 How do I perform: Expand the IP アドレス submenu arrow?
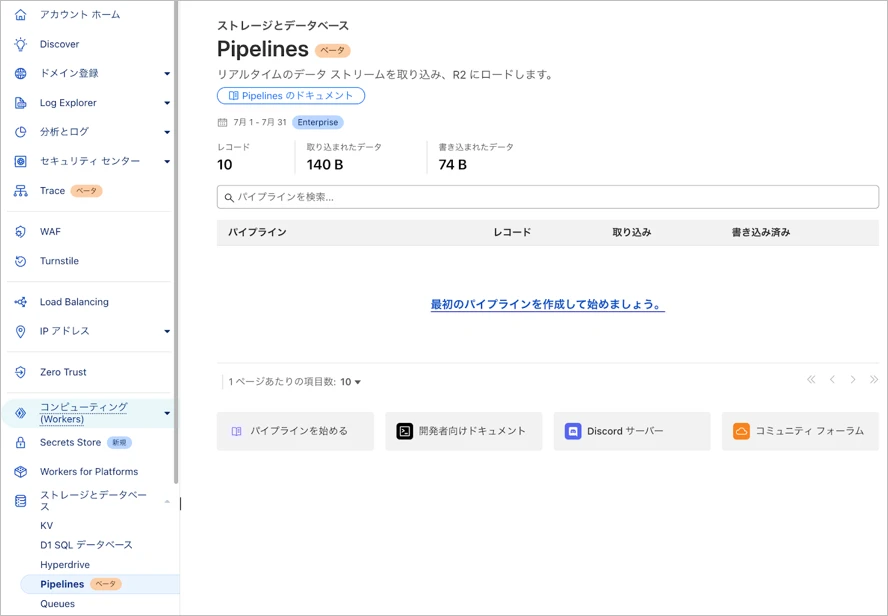tap(167, 331)
